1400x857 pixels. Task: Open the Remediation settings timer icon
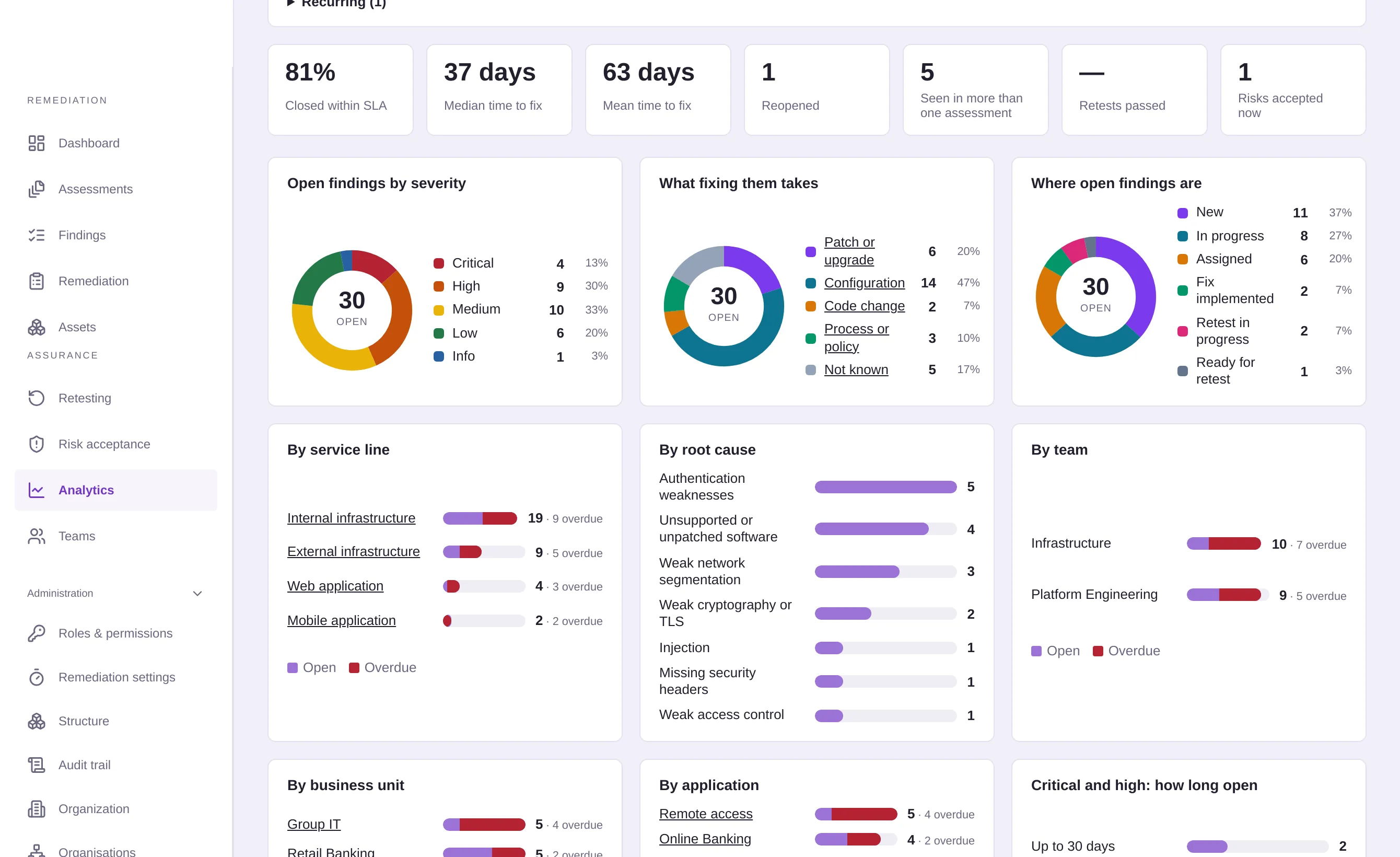(37, 677)
